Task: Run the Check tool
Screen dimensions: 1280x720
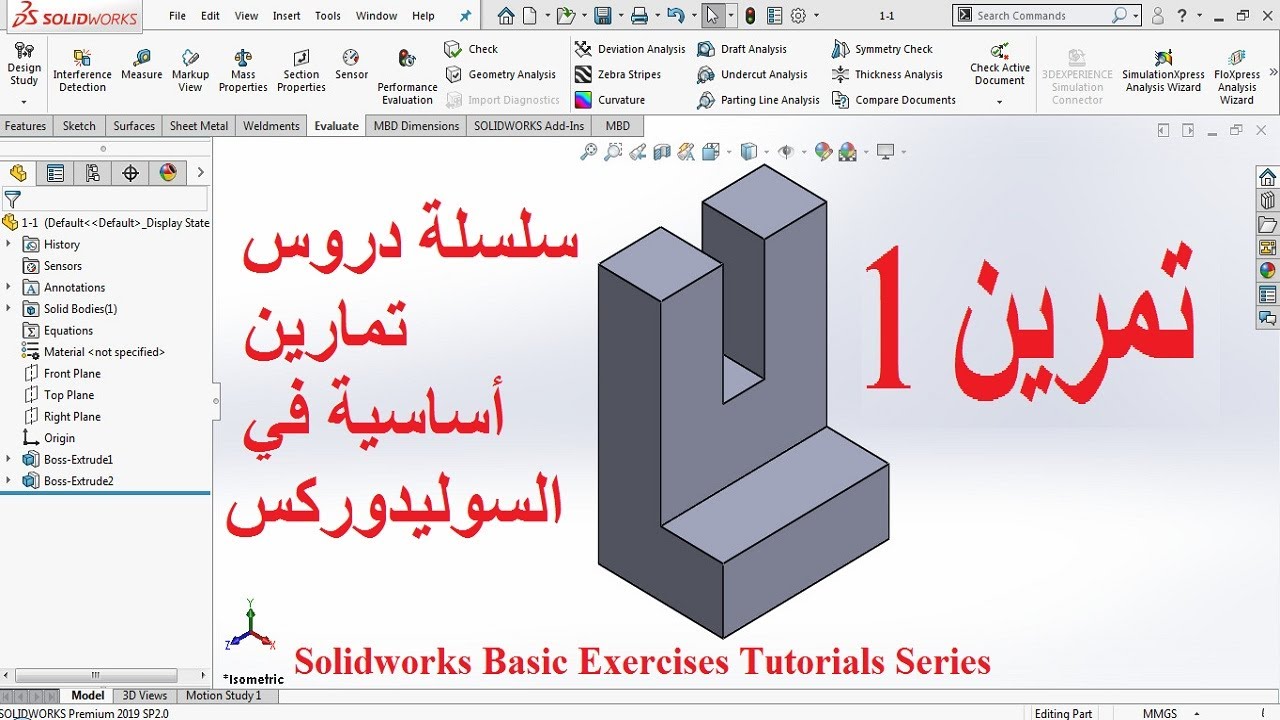Action: pyautogui.click(x=471, y=49)
